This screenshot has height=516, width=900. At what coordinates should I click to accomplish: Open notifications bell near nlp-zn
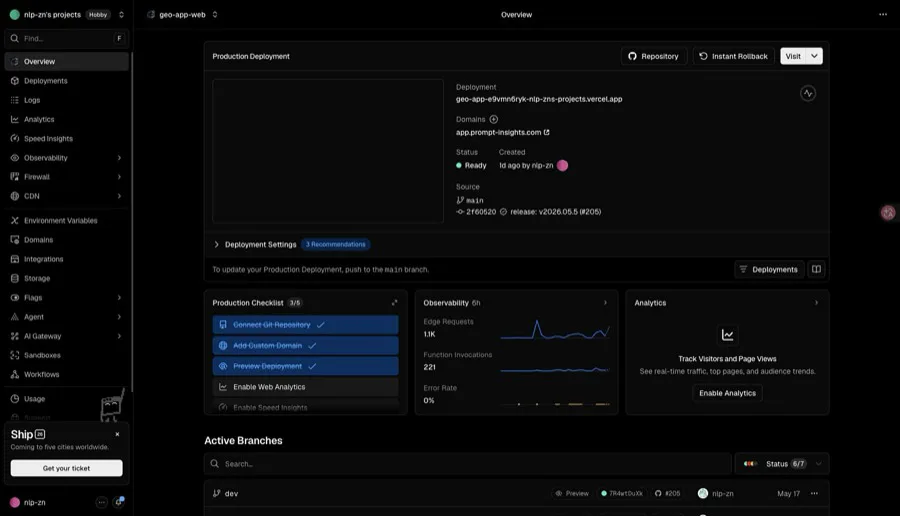[x=119, y=502]
